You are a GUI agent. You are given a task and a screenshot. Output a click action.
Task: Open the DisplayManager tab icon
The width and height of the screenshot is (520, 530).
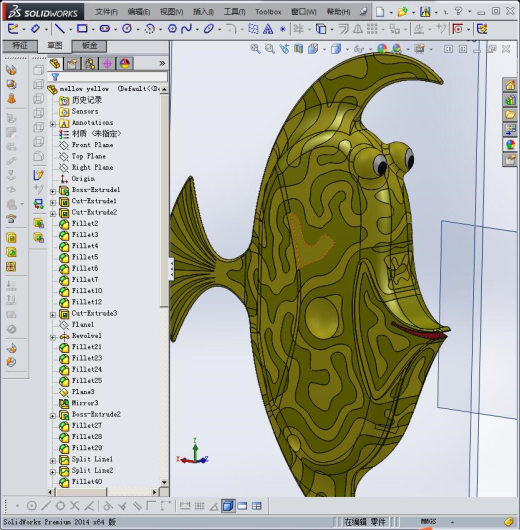[x=125, y=63]
